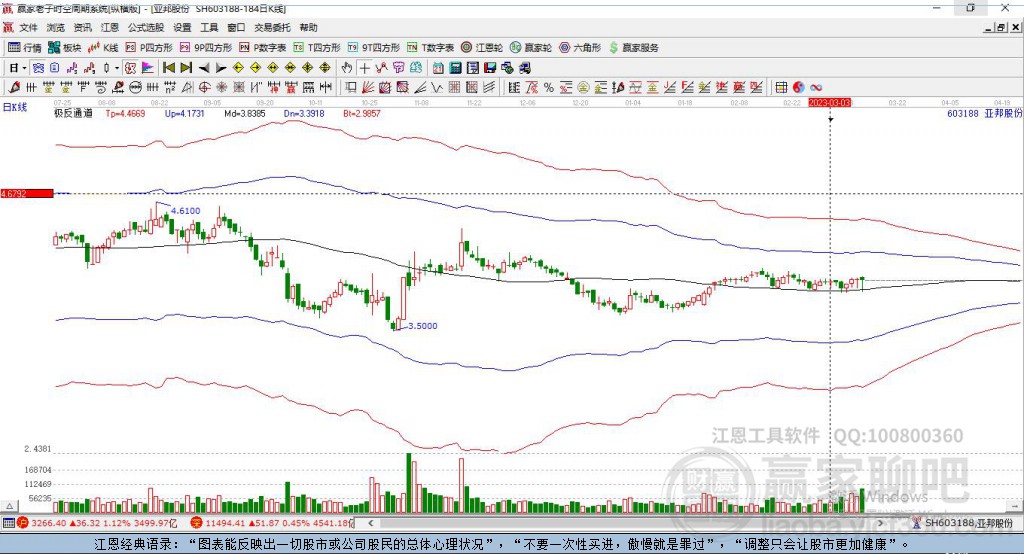Open the 公式选股 menu
This screenshot has width=1024, height=554.
point(146,27)
